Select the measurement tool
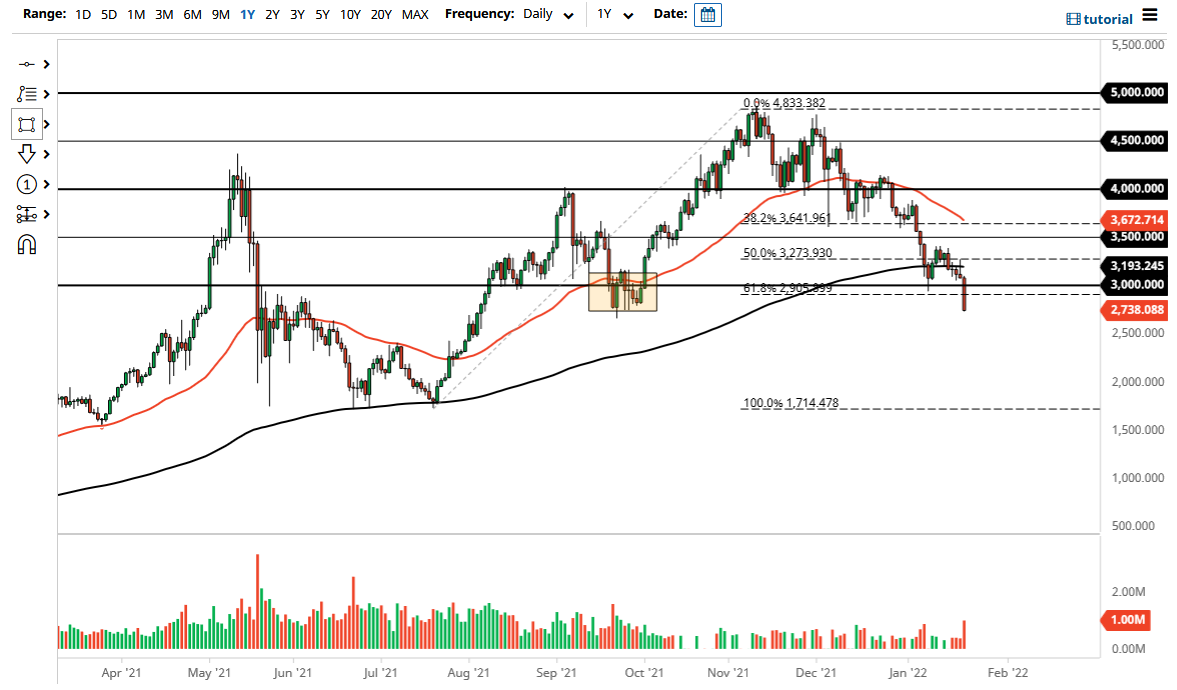This screenshot has width=1177, height=690. click(x=28, y=213)
